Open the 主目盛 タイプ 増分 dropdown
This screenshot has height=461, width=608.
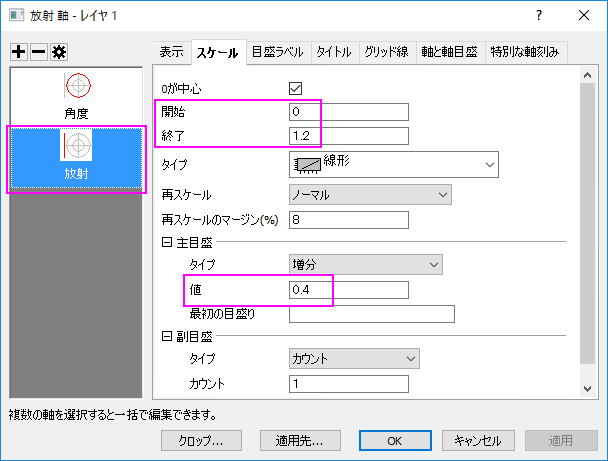[366, 265]
